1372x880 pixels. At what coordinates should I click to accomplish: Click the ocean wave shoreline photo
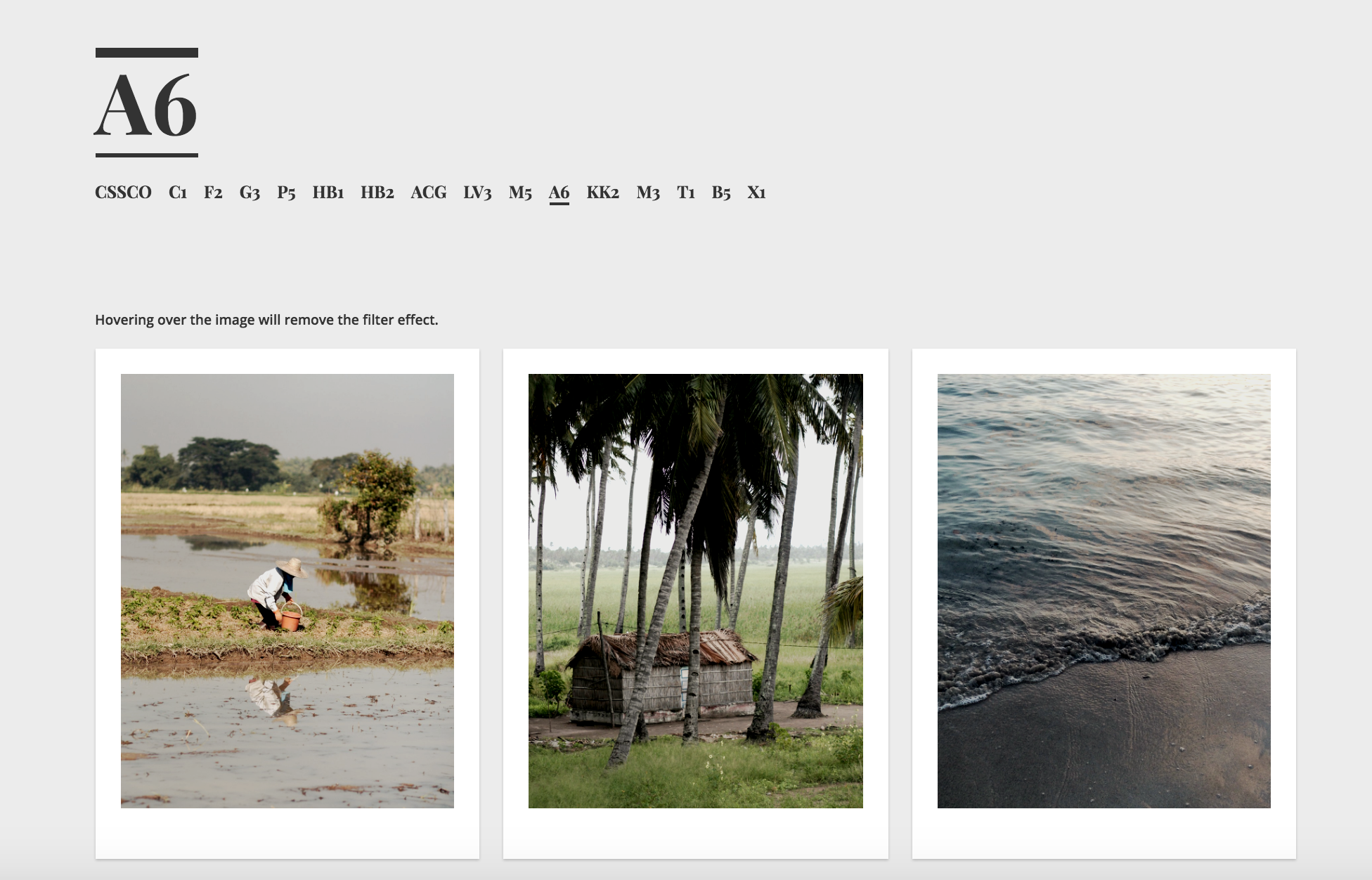[1104, 591]
